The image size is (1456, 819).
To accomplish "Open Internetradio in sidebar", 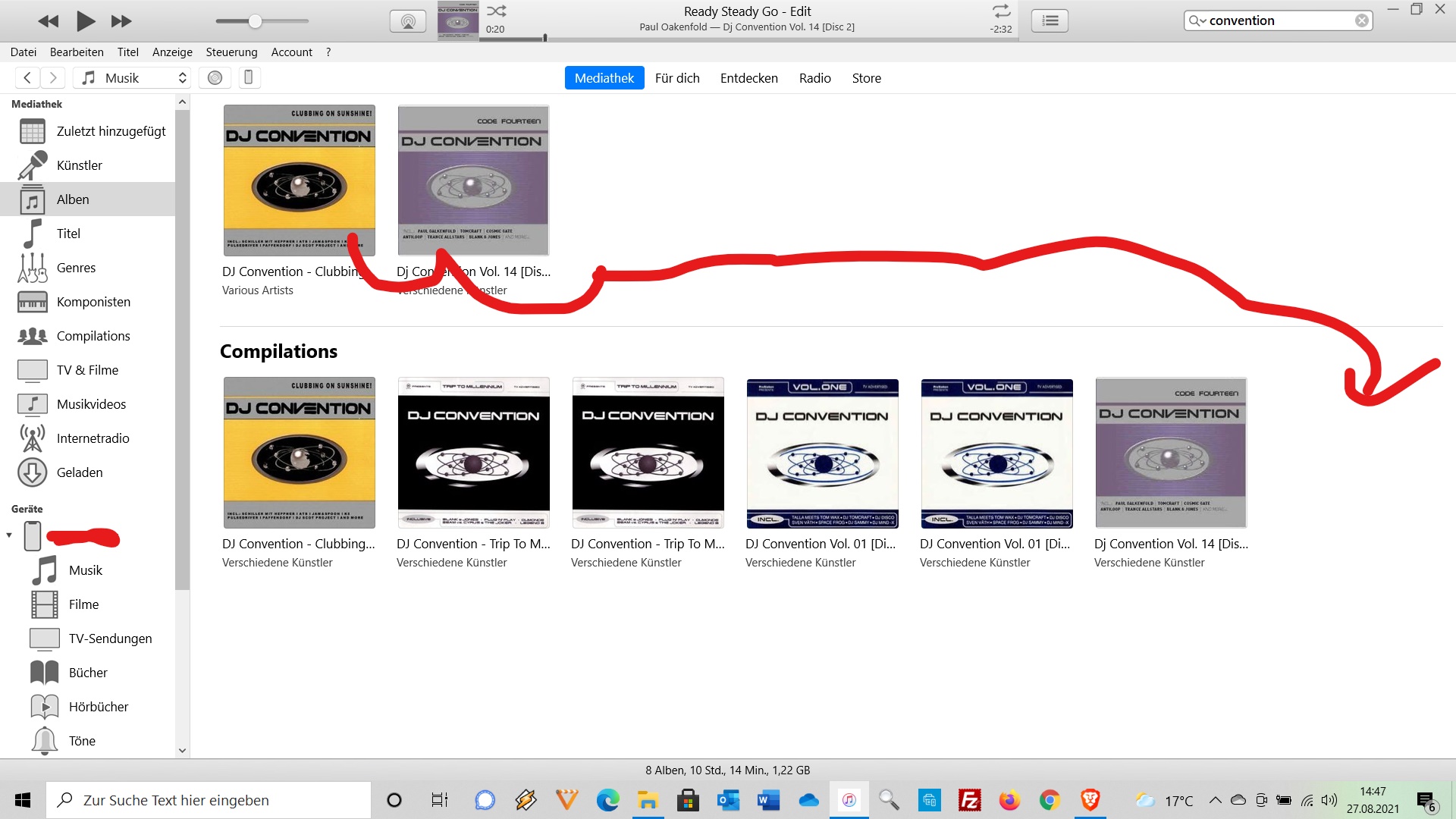I will pyautogui.click(x=93, y=438).
